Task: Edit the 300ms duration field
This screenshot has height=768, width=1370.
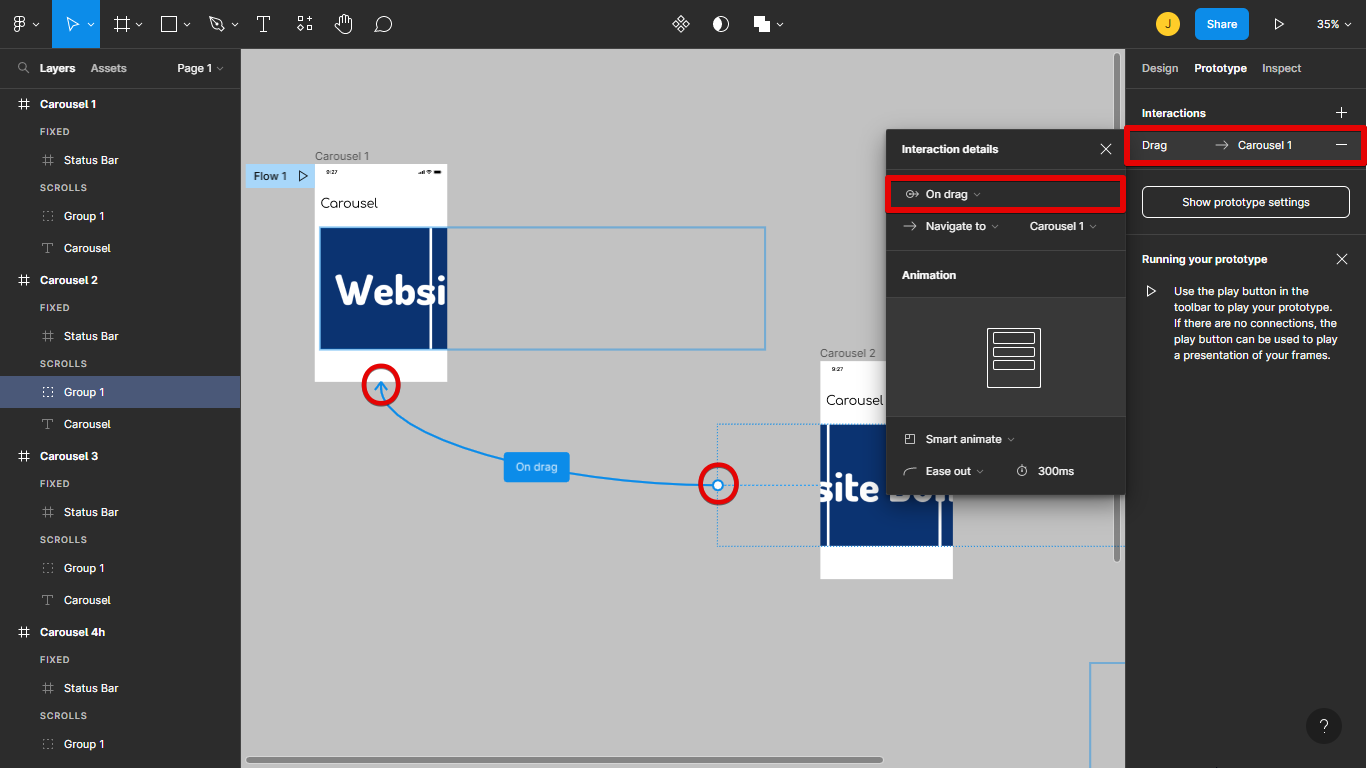Action: [1055, 471]
